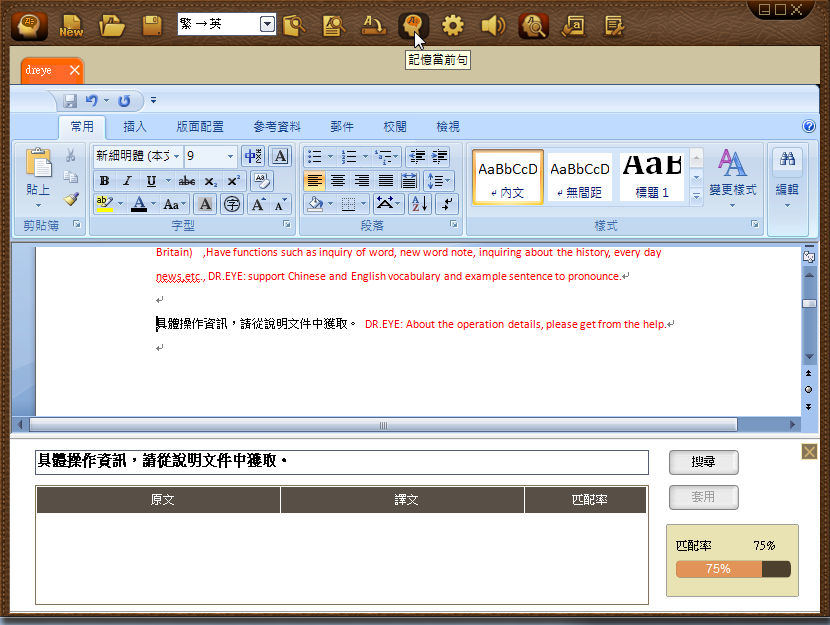Grow font size with large A icon
830x625 pixels.
(258, 204)
